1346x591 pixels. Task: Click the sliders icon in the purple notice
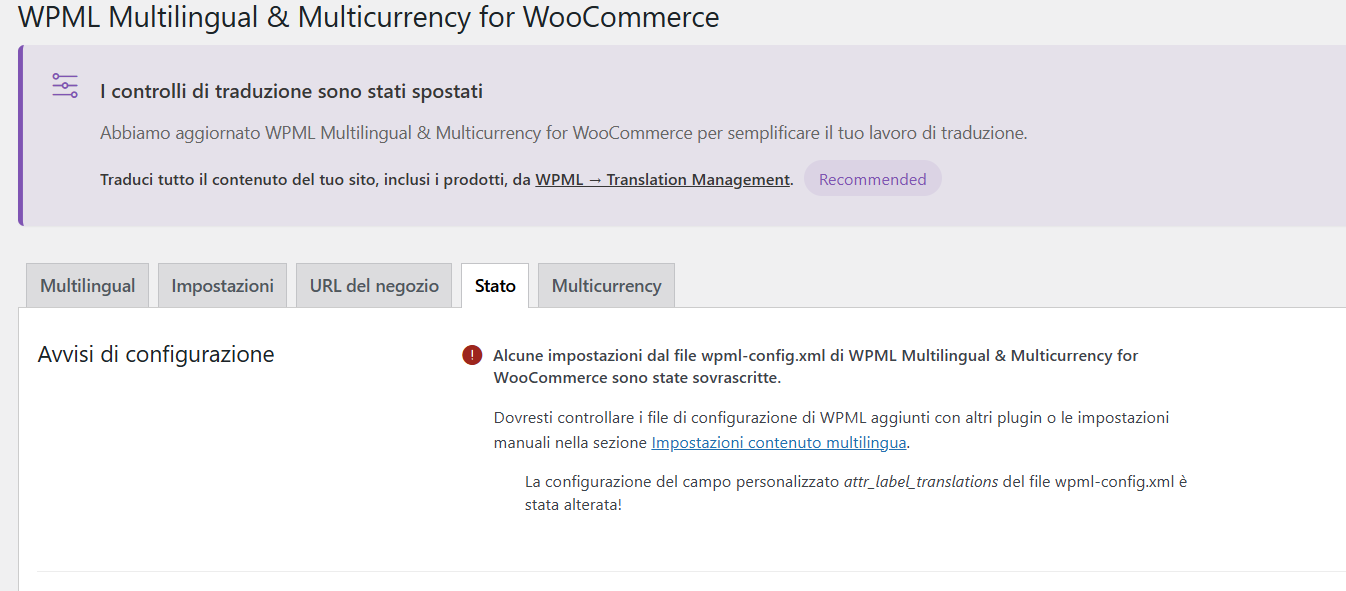coord(65,86)
